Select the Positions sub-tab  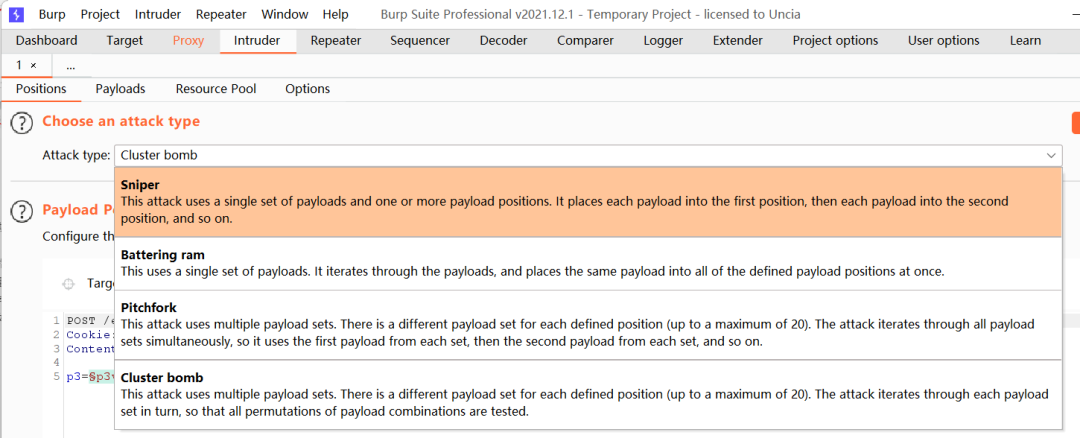coord(41,89)
